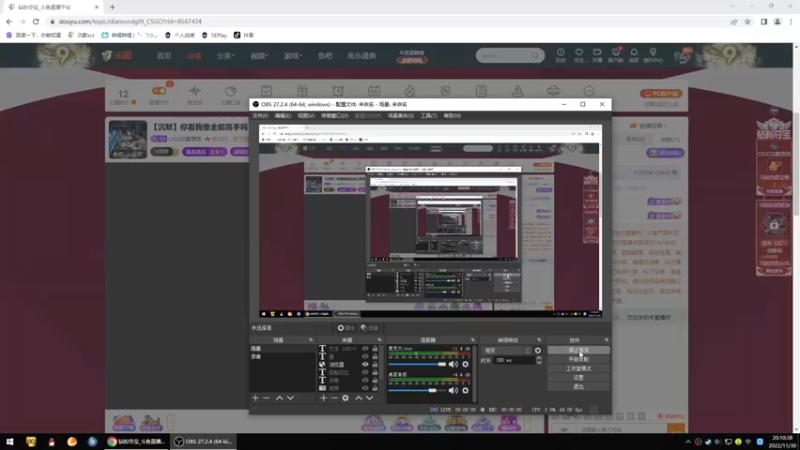Image resolution: width=800 pixels, height=450 pixels.
Task: Adjust 麦克风/Aux volume slider
Action: pyautogui.click(x=417, y=364)
